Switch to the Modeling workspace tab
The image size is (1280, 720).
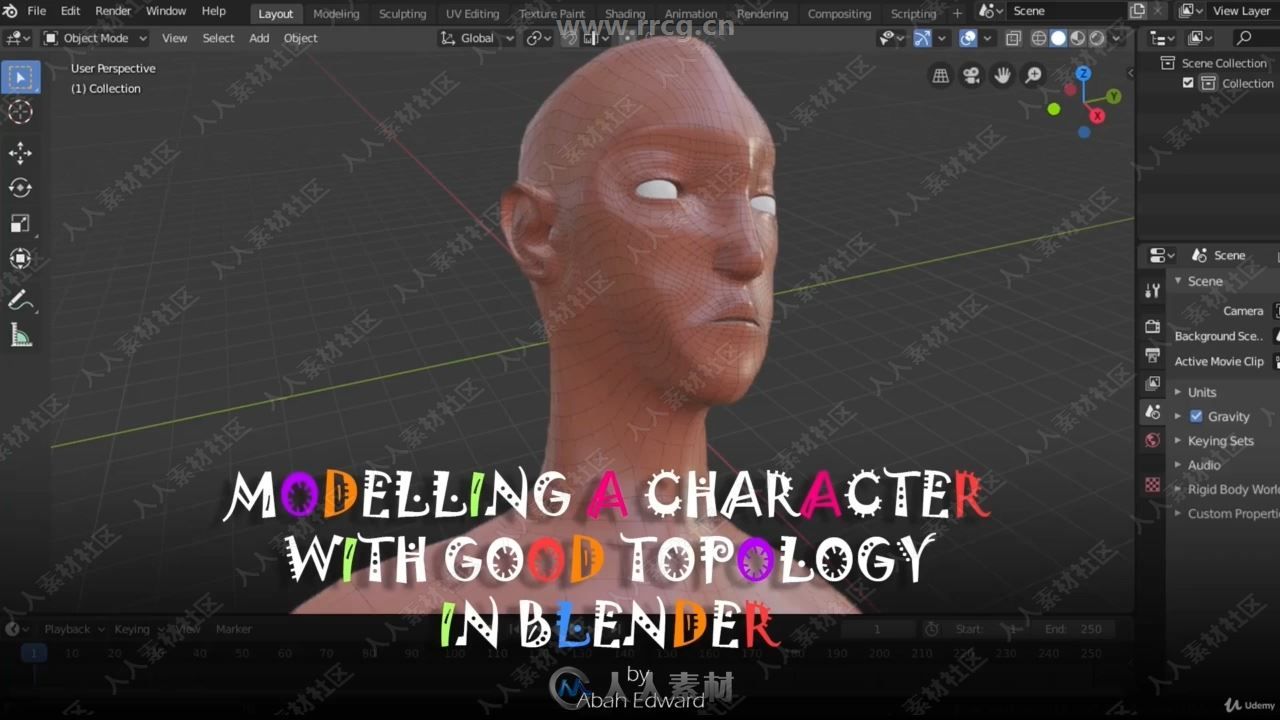pos(336,13)
